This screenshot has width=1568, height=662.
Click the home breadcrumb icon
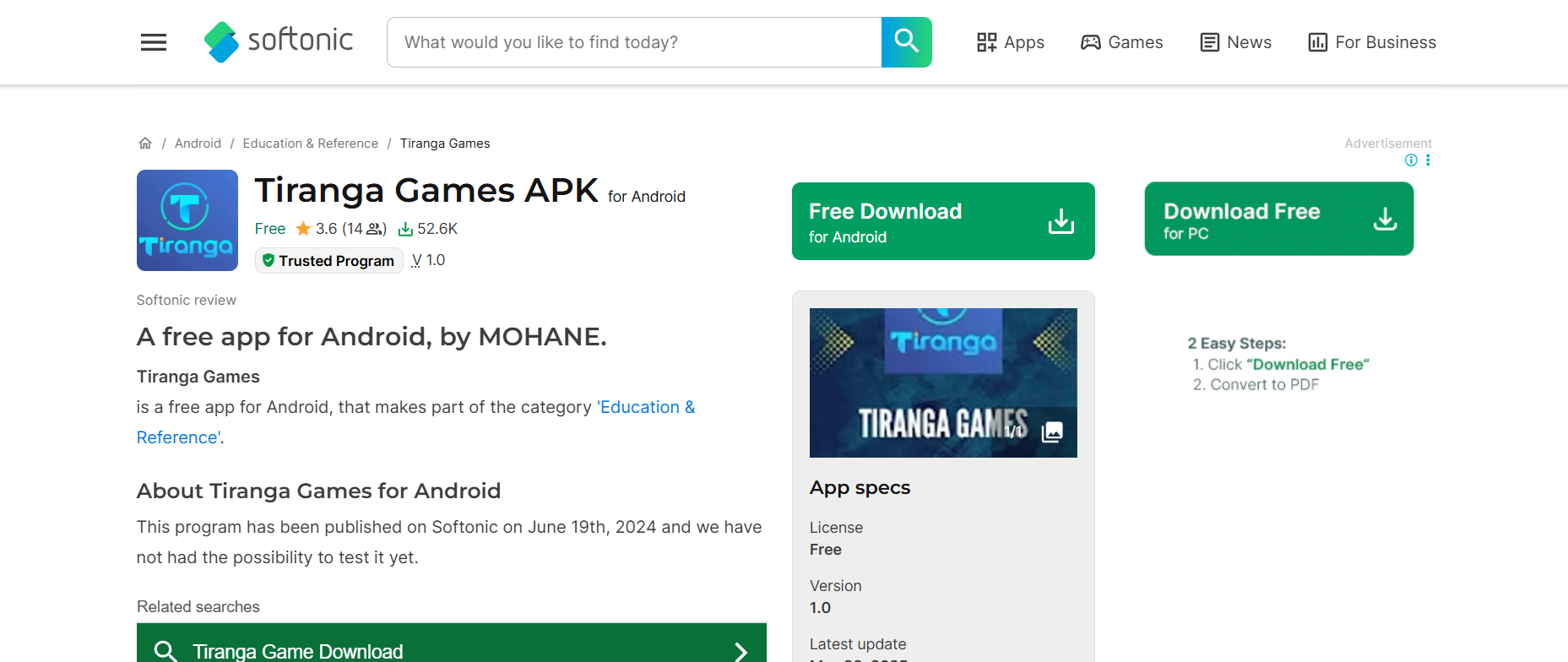coord(145,143)
